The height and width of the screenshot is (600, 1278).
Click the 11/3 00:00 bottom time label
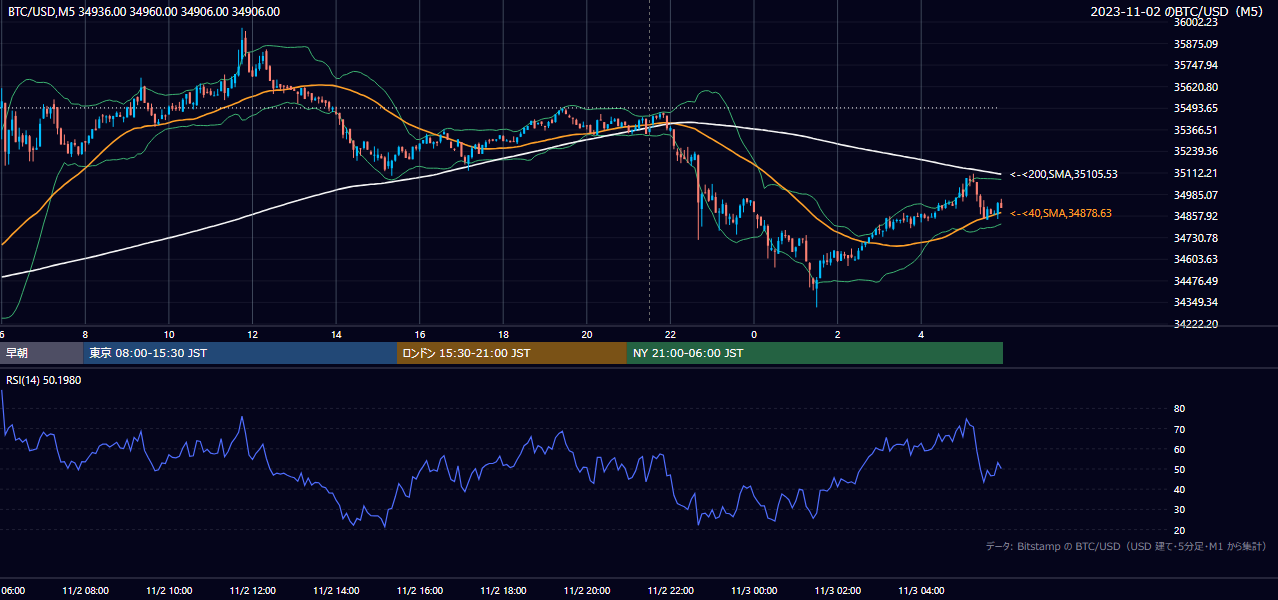pyautogui.click(x=754, y=590)
